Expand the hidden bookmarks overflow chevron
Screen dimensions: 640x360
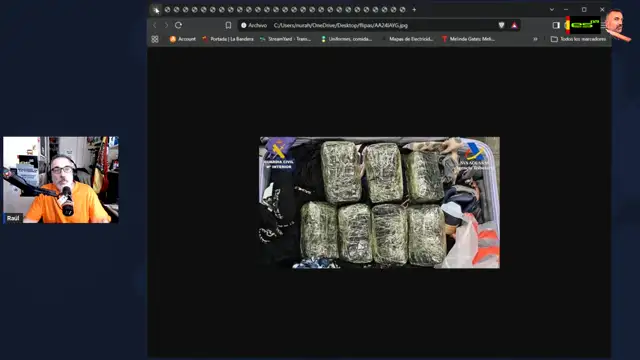535,39
